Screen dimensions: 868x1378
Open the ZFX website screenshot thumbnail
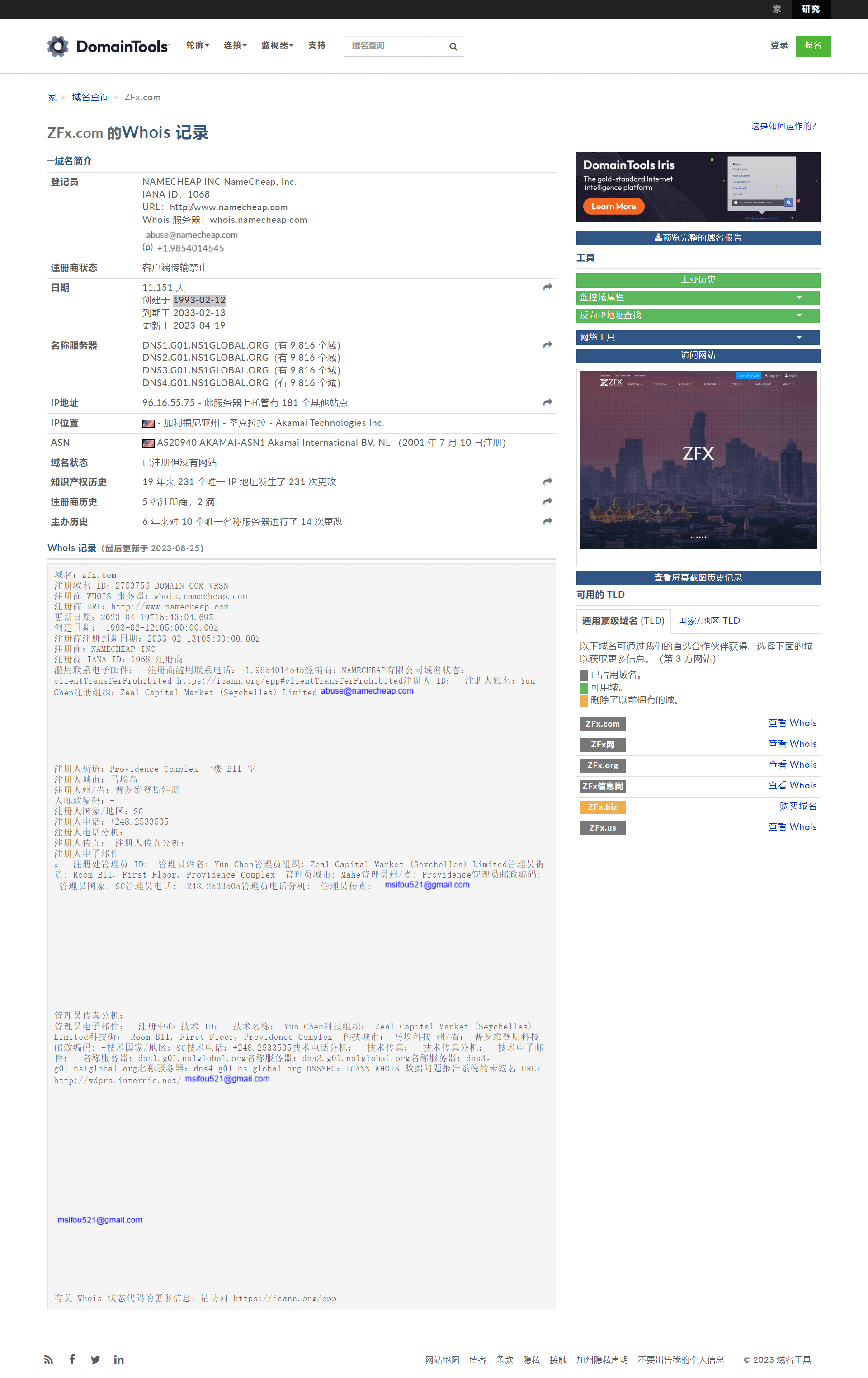point(698,459)
